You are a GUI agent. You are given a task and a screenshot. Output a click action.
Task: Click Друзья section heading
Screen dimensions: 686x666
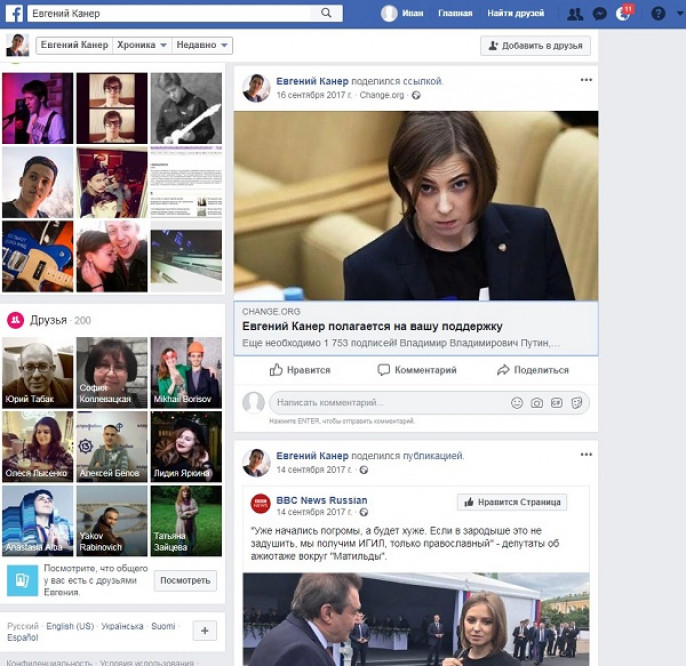point(48,320)
